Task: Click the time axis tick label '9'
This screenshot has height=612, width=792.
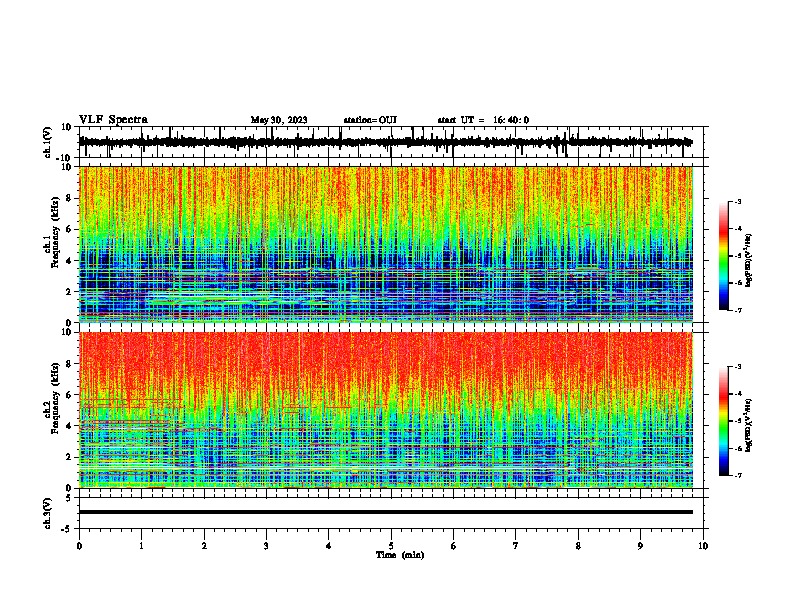Action: 640,546
